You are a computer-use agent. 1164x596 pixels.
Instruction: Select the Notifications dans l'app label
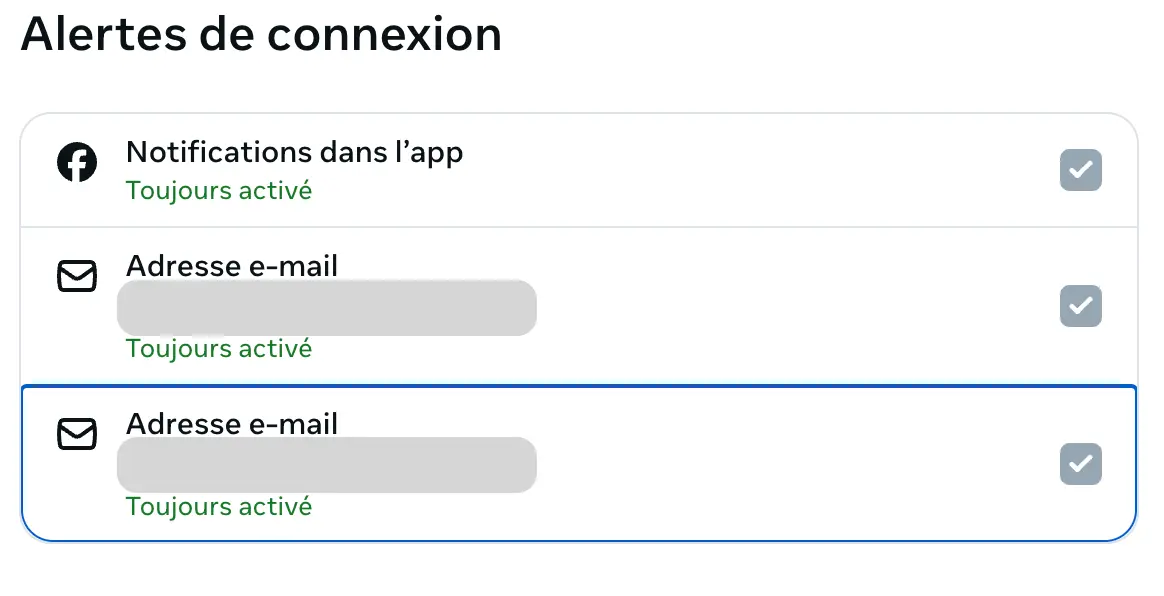[294, 152]
